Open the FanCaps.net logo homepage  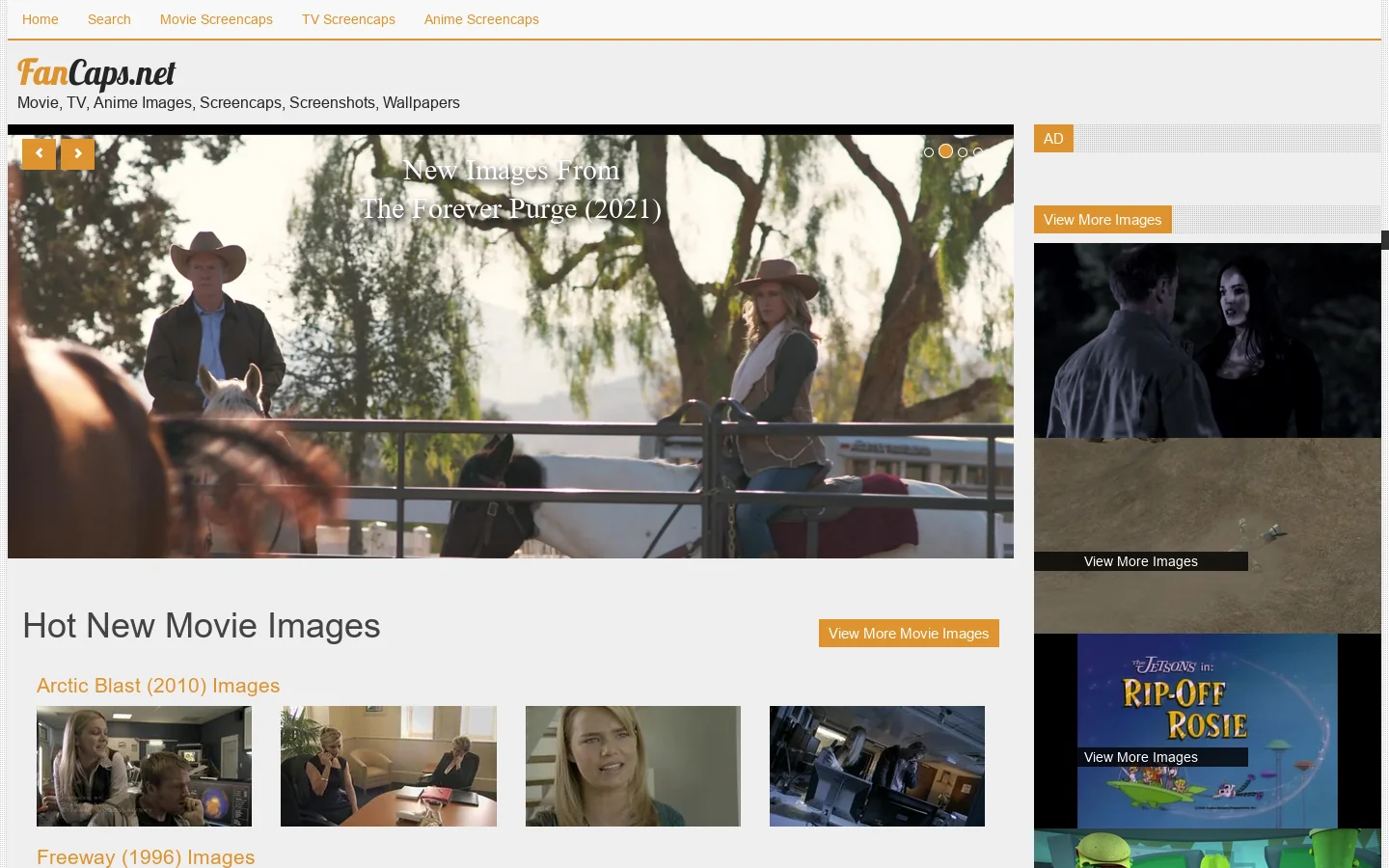point(96,73)
